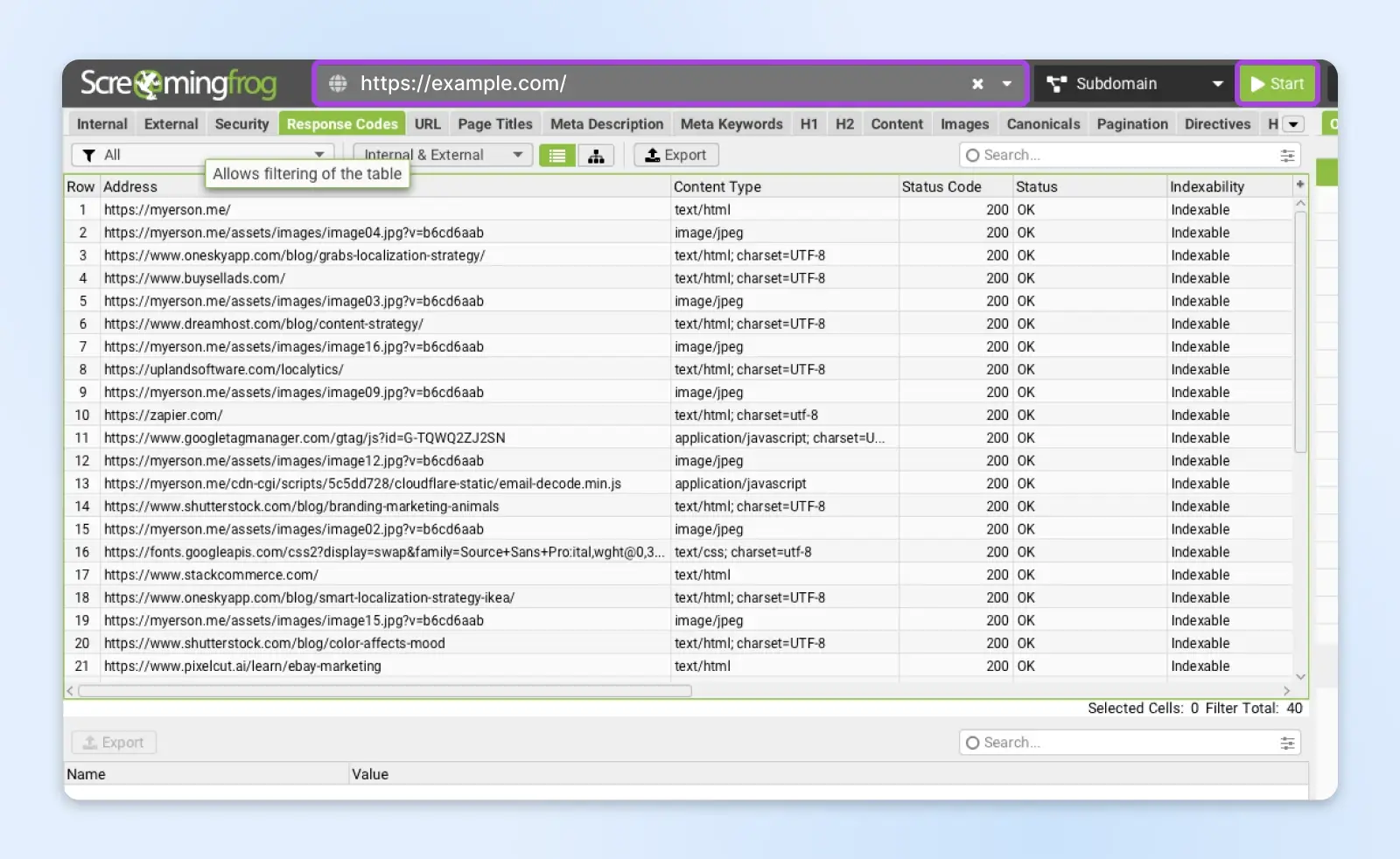Switch to list view icon

coord(556,156)
